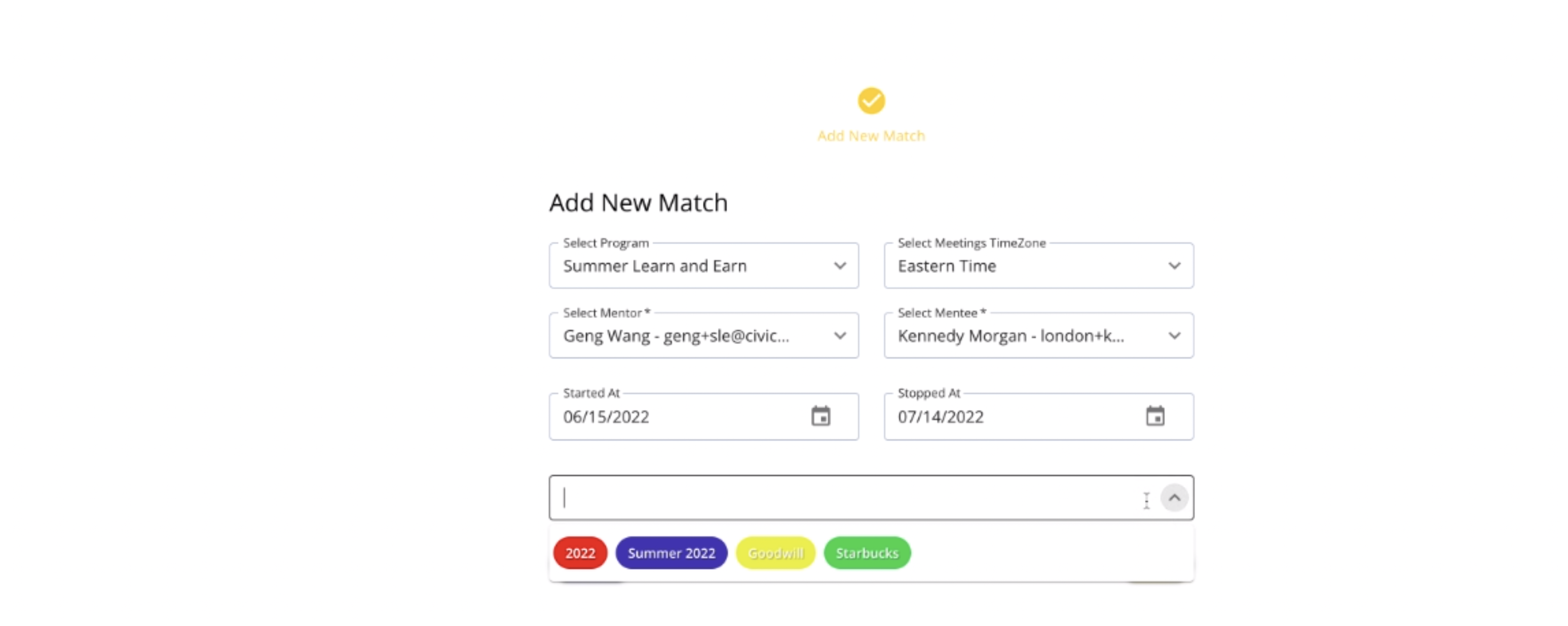The image size is (1568, 626).
Task: Click the Kennedy Morgan mentee value
Action: [x=1011, y=336]
